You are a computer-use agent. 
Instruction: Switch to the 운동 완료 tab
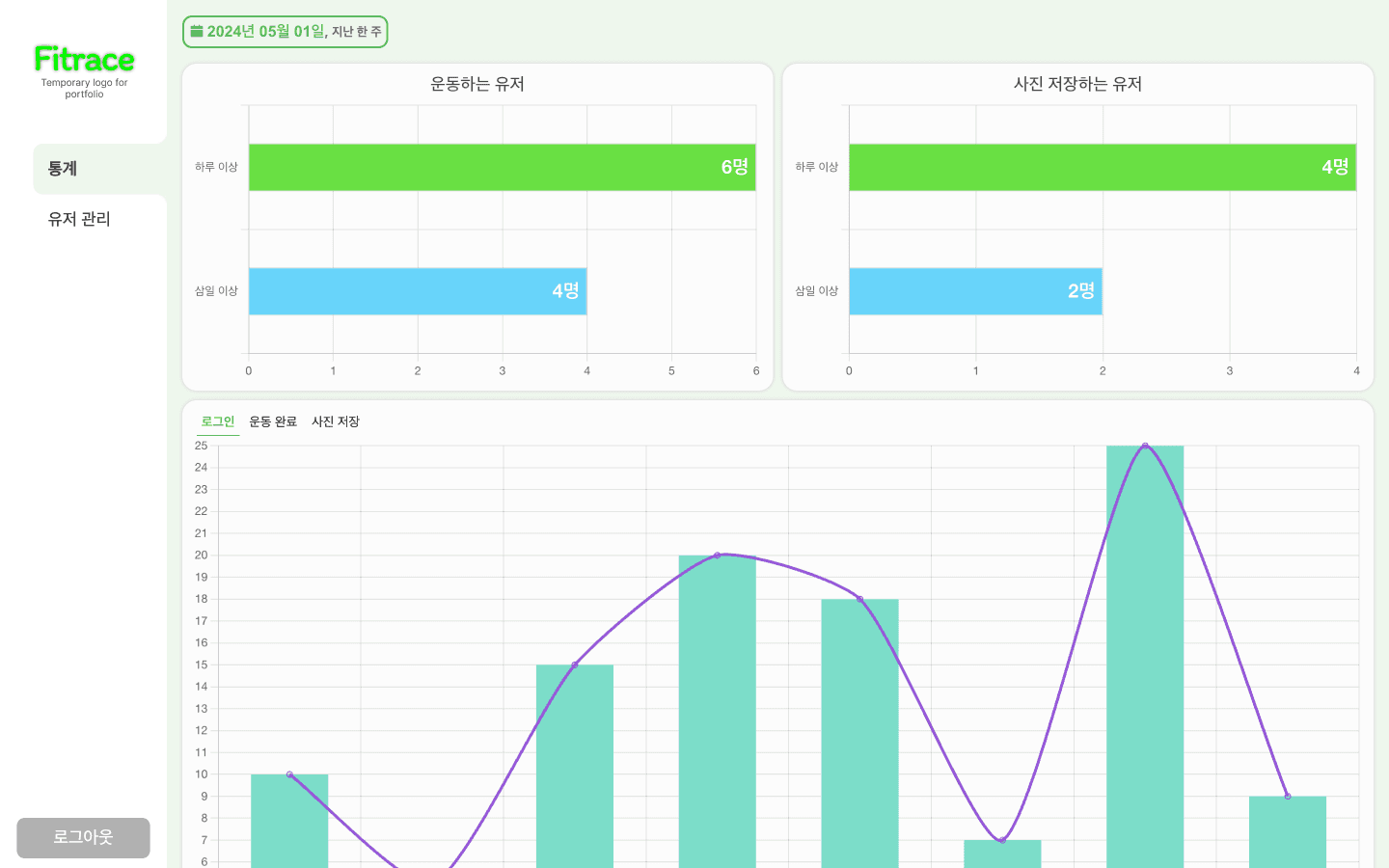(273, 421)
